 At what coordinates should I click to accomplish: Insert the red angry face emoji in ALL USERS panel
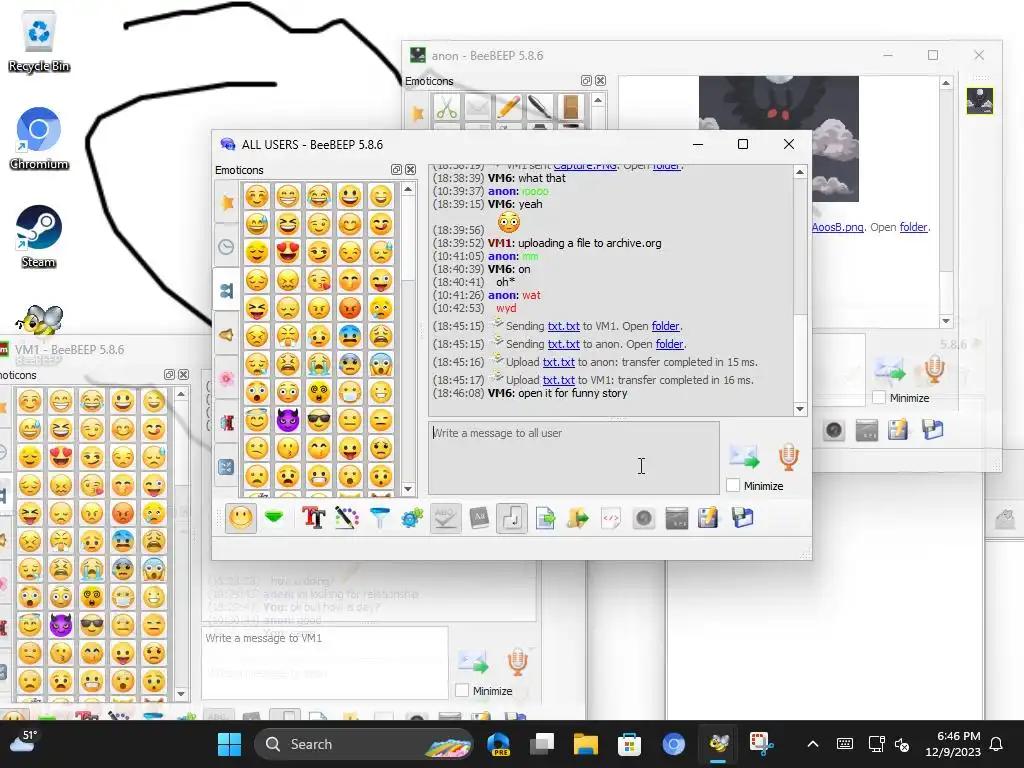pos(350,308)
